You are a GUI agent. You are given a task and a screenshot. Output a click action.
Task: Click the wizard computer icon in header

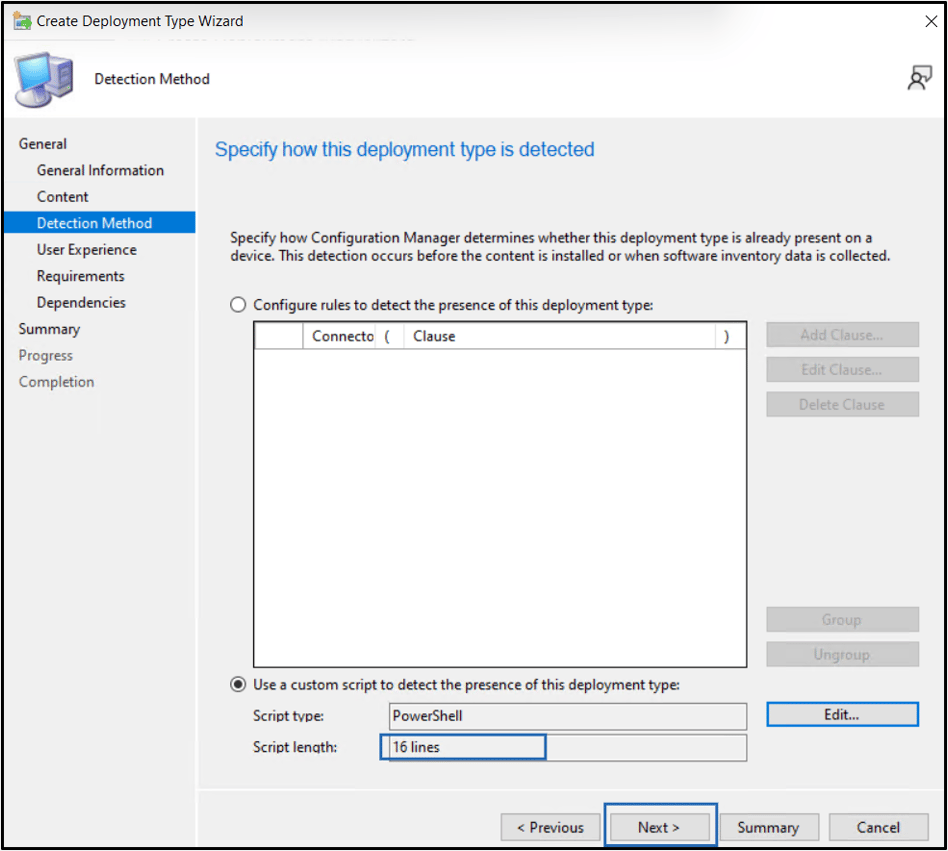point(44,79)
